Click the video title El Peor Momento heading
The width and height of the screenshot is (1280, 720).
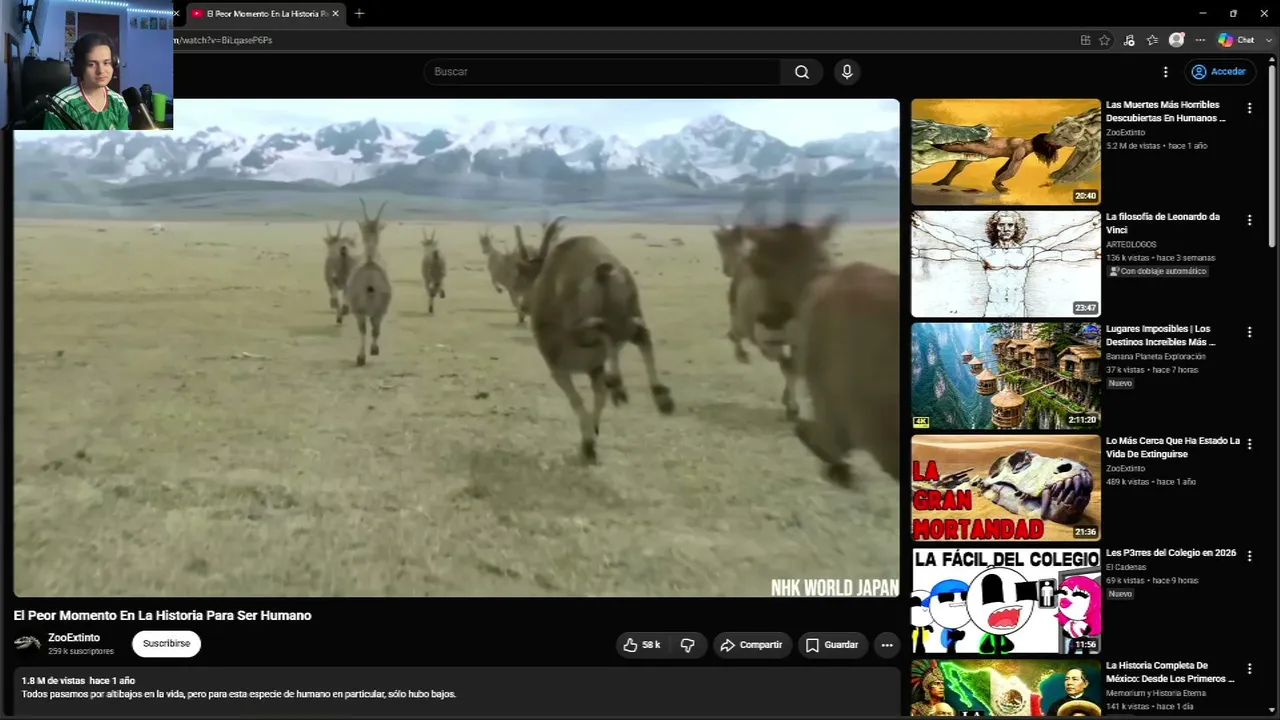pos(162,616)
